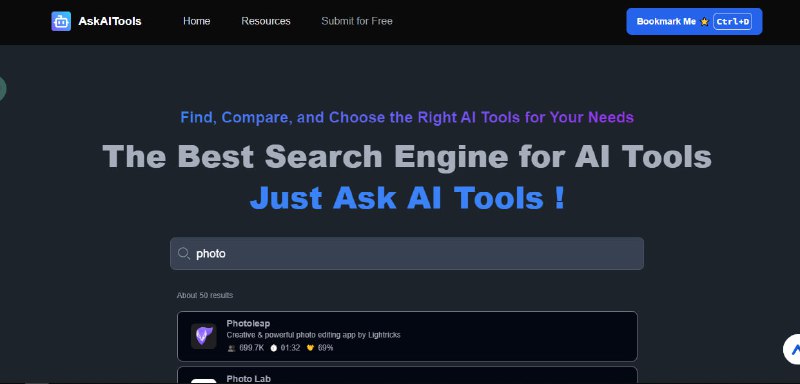Click the heart icon beside 69%

click(x=310, y=348)
